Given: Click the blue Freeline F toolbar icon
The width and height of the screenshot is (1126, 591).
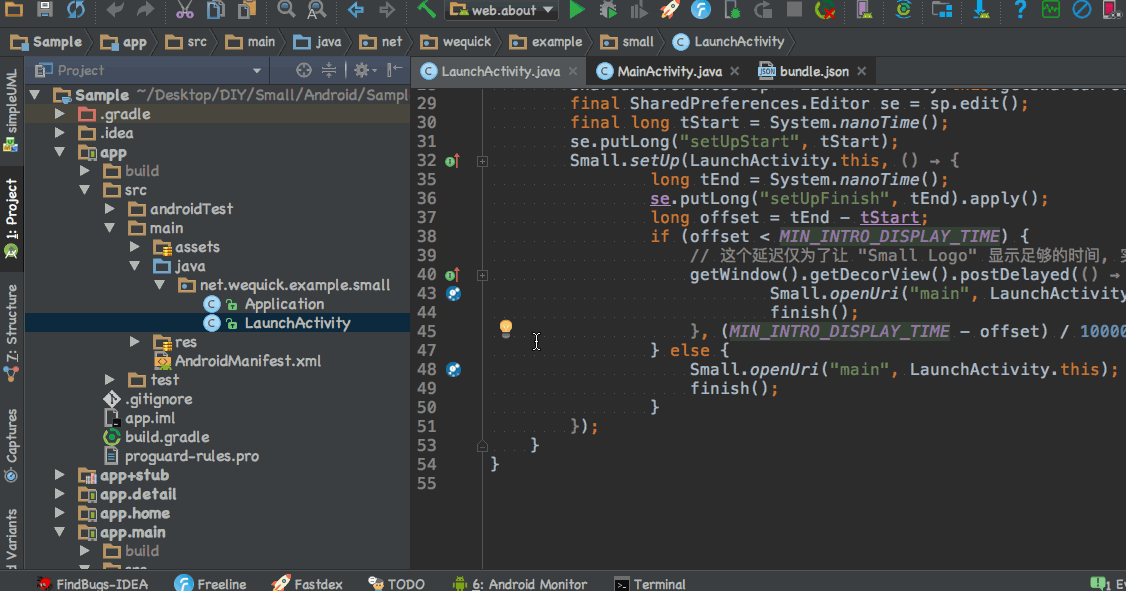Looking at the screenshot, I should [701, 9].
